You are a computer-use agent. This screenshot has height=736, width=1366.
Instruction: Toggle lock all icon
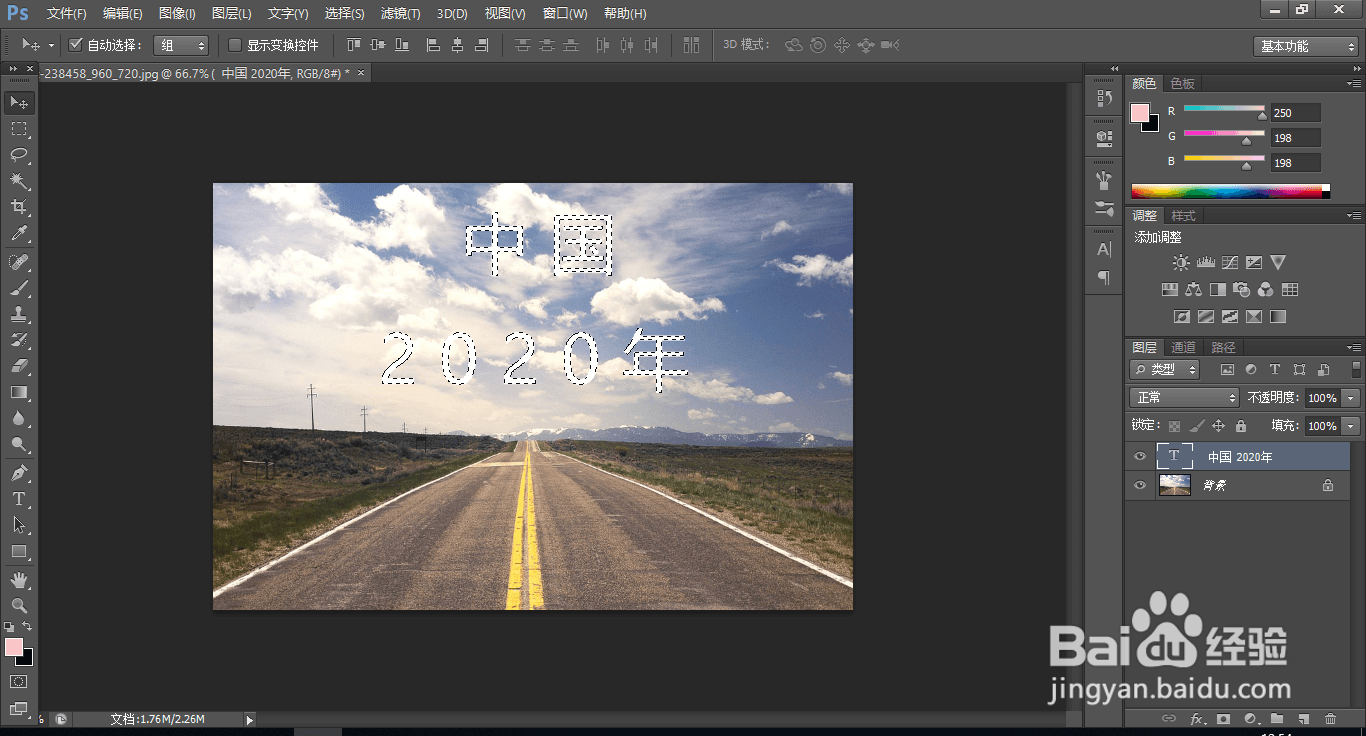click(1241, 426)
